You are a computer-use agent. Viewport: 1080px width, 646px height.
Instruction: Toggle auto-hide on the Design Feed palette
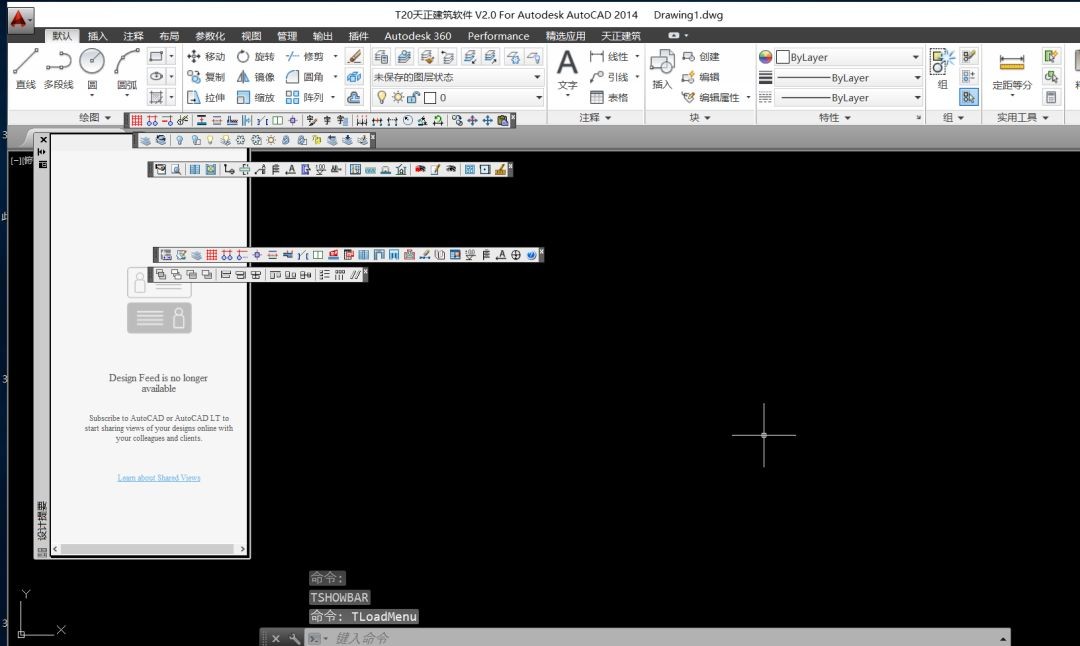tap(43, 152)
